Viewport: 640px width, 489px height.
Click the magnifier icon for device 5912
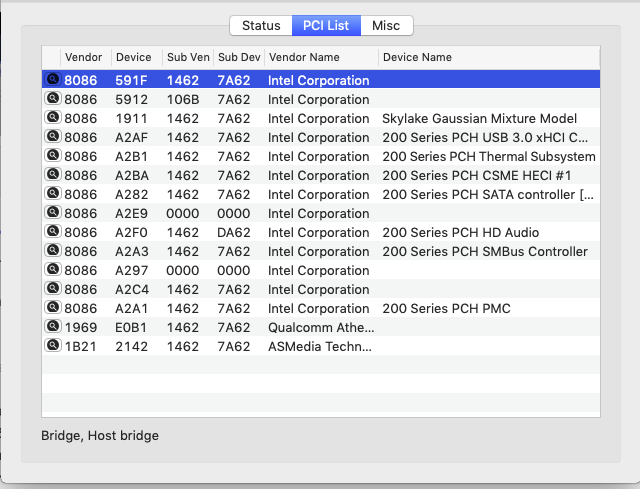pyautogui.click(x=53, y=98)
